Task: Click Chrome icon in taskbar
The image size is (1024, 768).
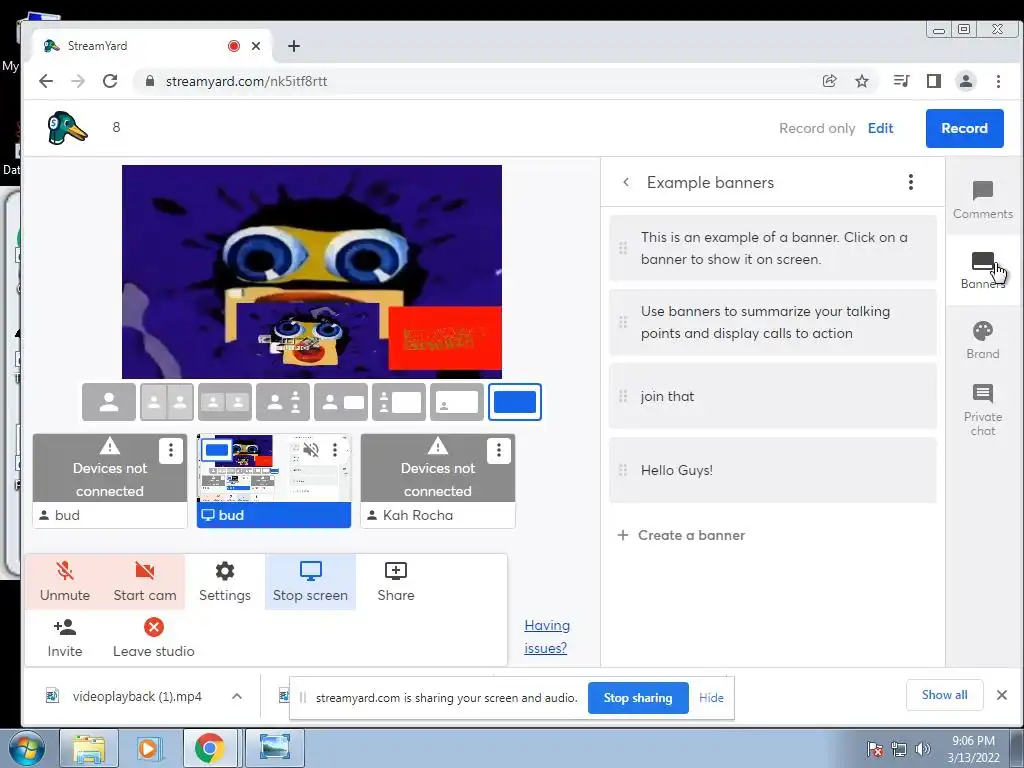Action: coord(209,748)
